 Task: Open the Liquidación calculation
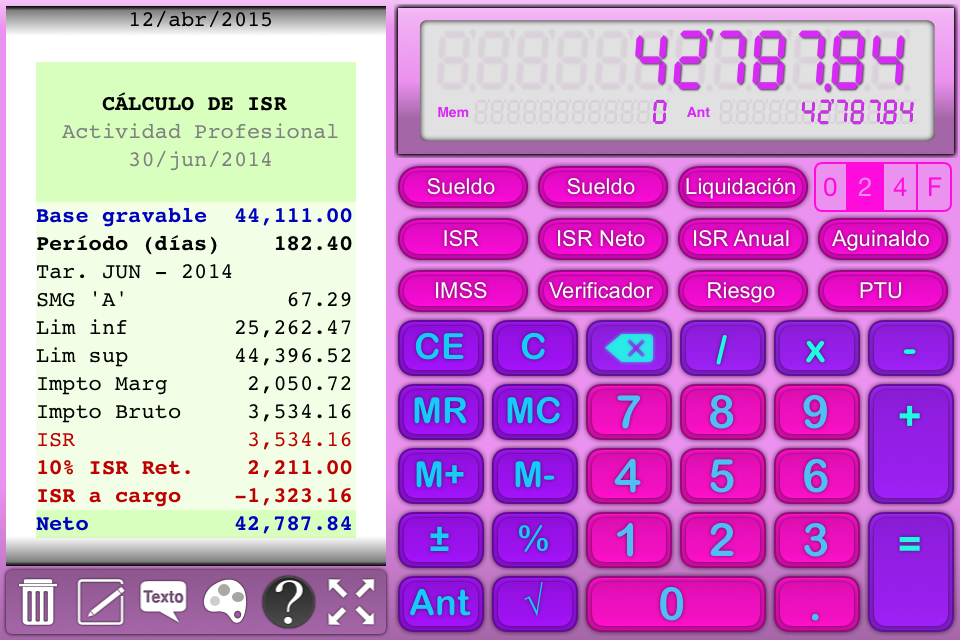[741, 187]
